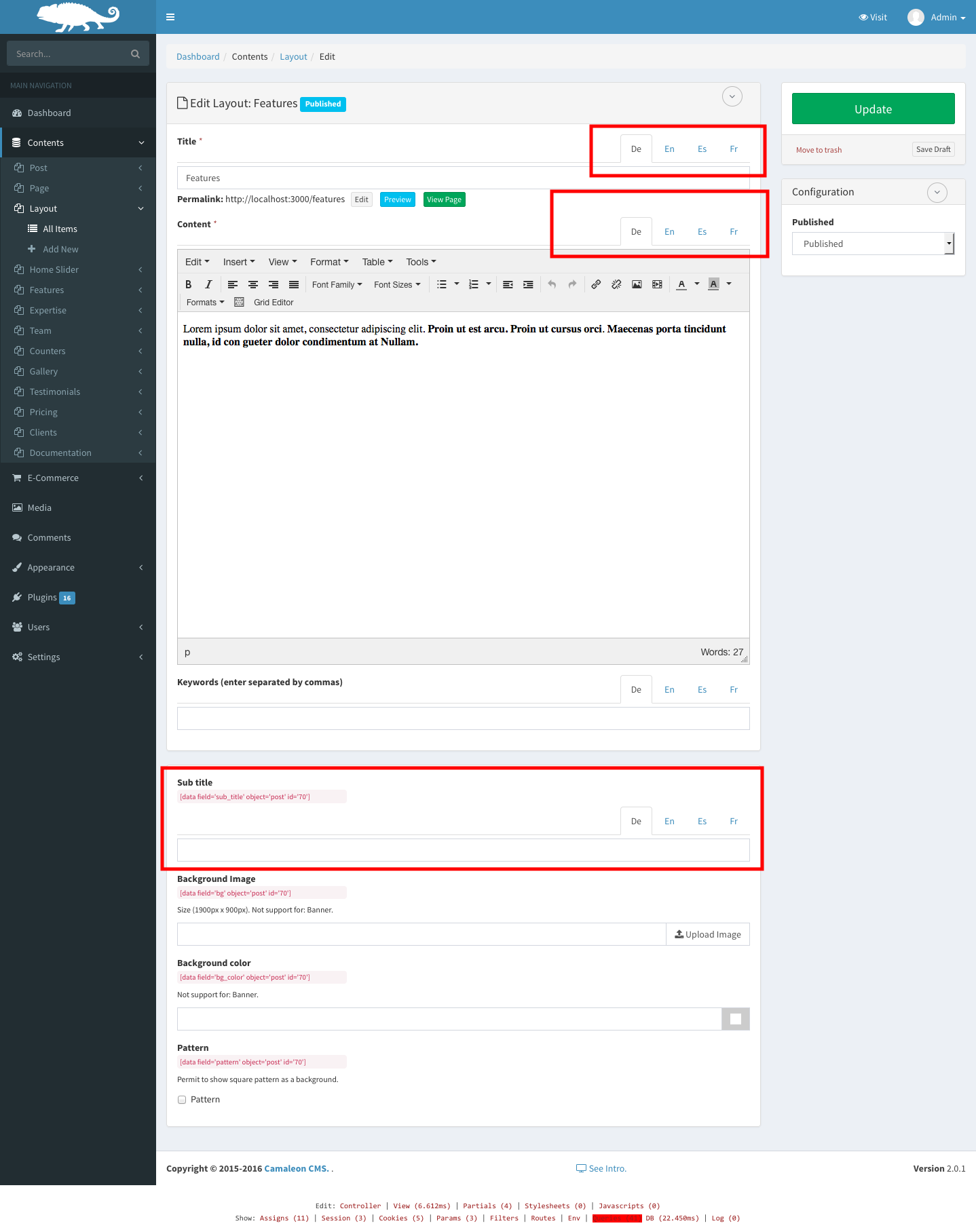
Task: Switch to the Es tab for Keywords
Action: point(702,690)
